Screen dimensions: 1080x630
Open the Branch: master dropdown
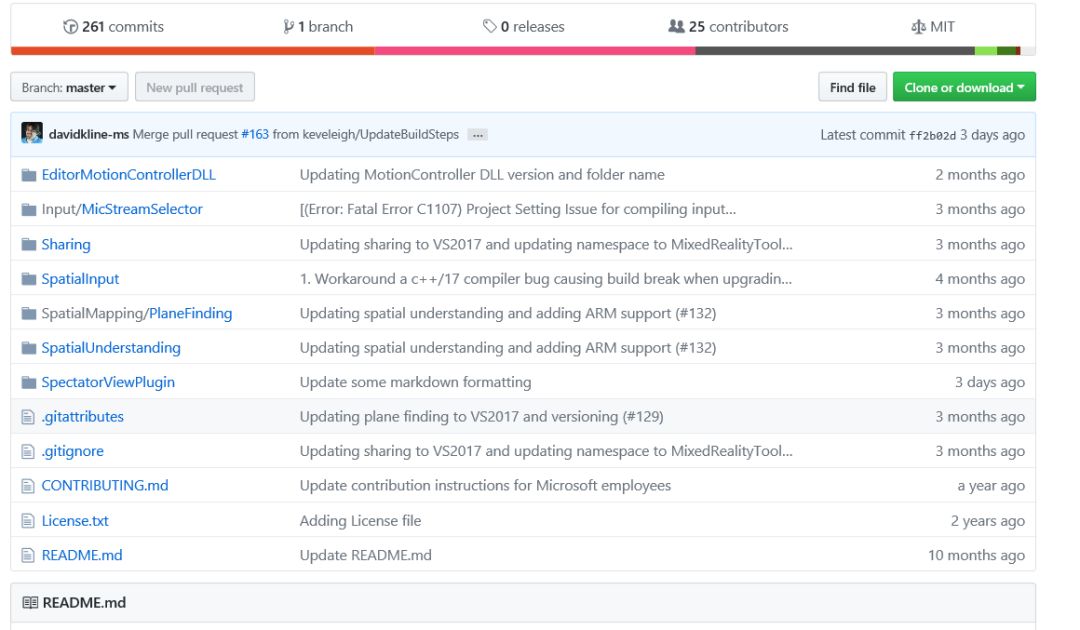(69, 88)
